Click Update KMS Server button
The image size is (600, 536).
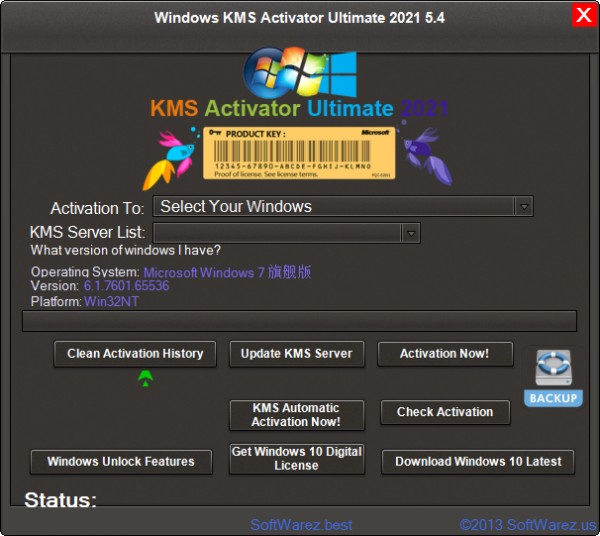click(x=297, y=354)
